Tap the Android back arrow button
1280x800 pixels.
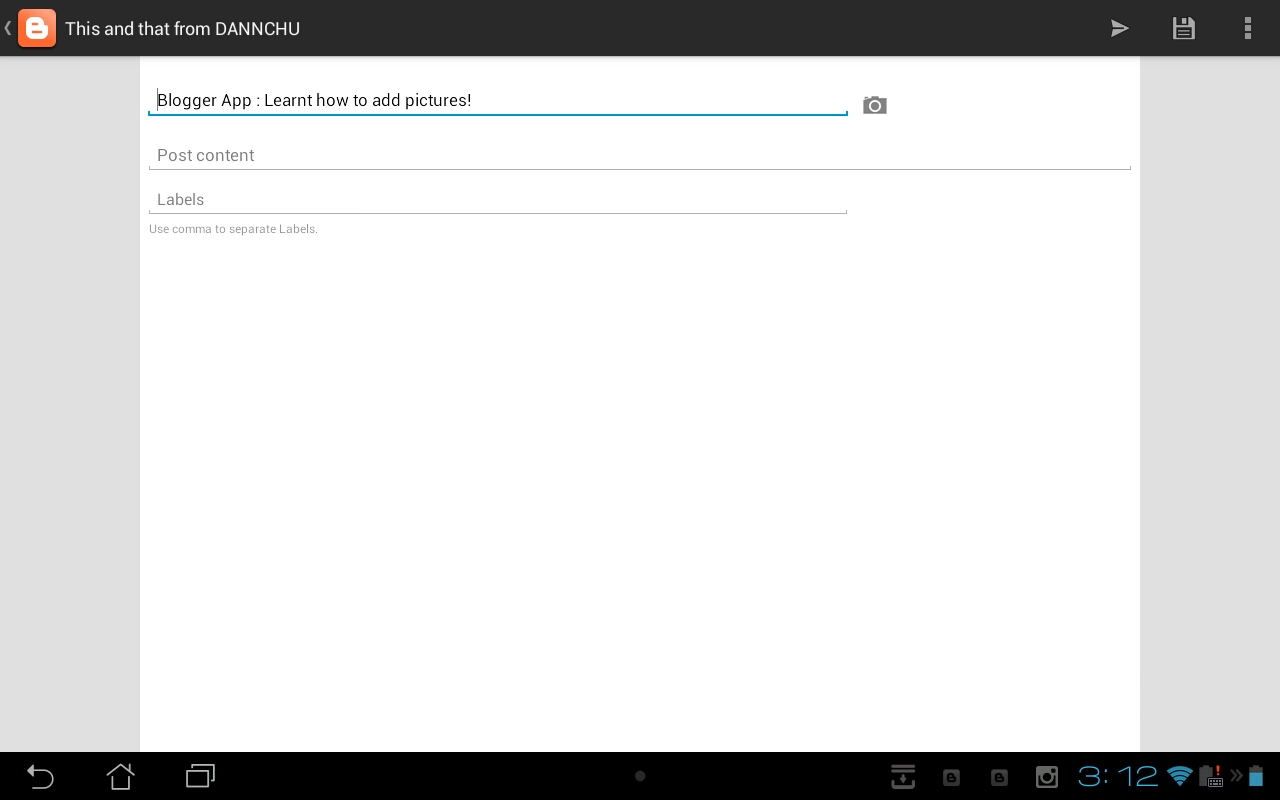(40, 776)
